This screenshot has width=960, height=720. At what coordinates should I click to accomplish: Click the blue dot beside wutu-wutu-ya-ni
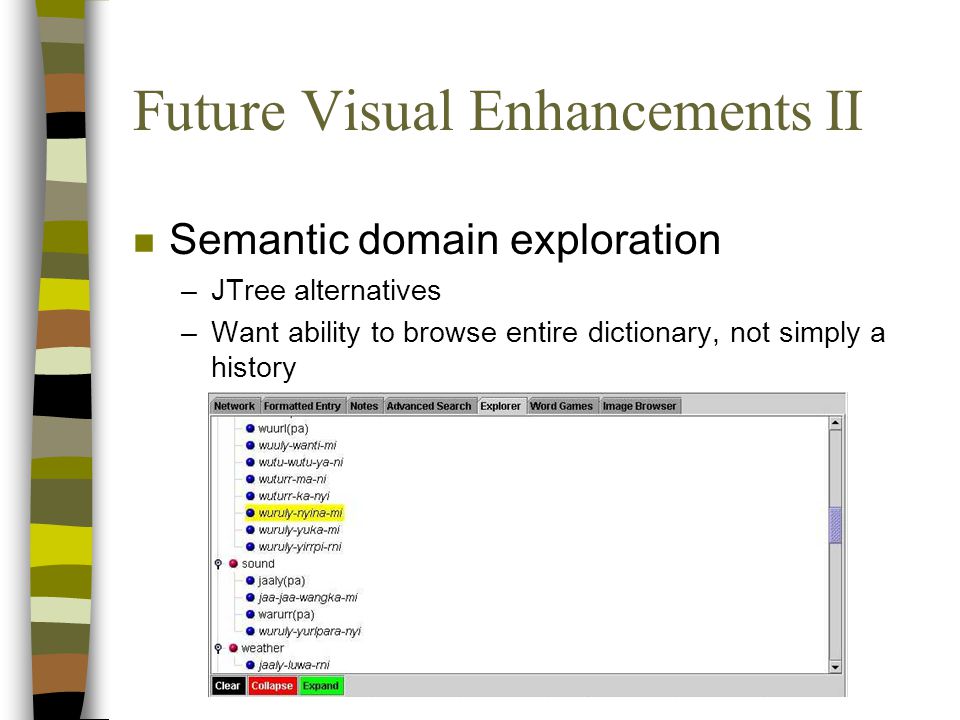pos(250,462)
